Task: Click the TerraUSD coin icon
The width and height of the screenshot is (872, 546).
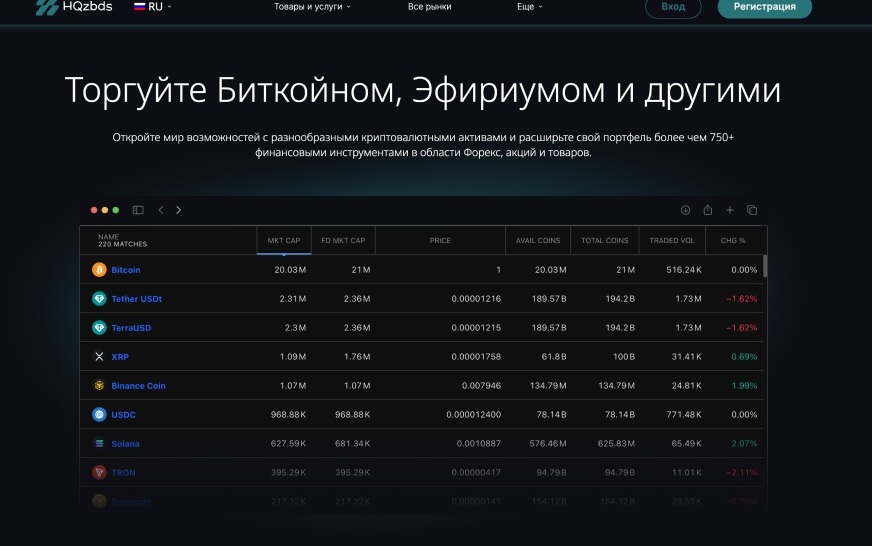Action: 99,327
